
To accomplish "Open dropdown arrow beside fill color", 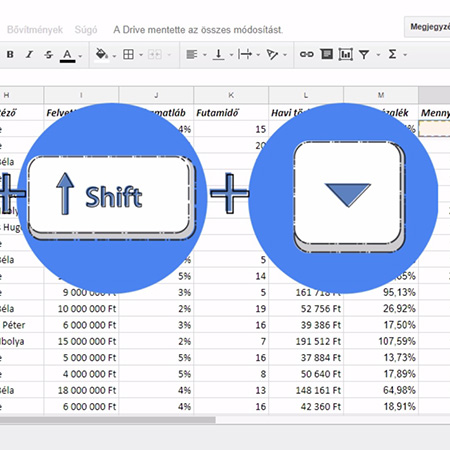I will (x=114, y=56).
